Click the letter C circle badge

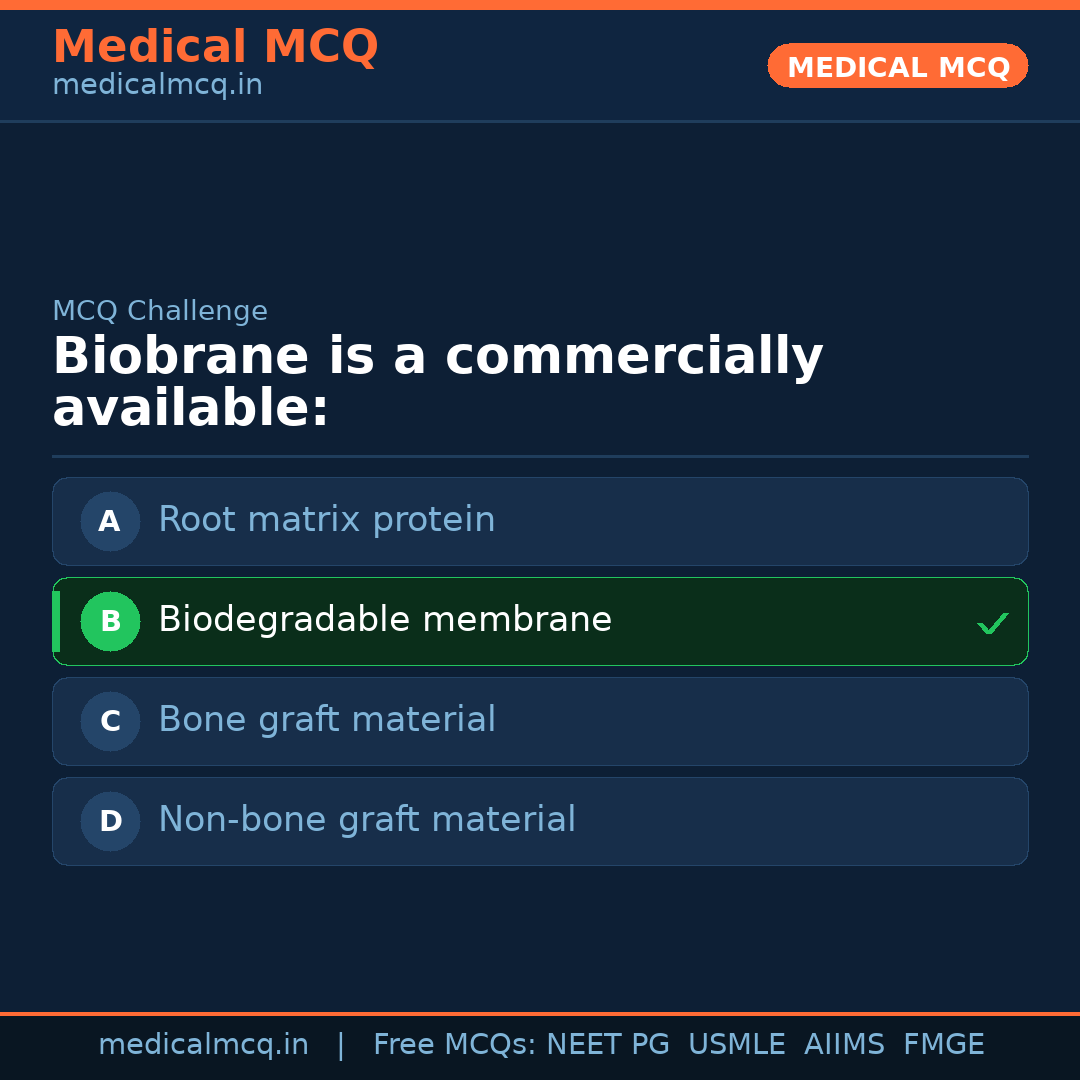click(x=110, y=721)
